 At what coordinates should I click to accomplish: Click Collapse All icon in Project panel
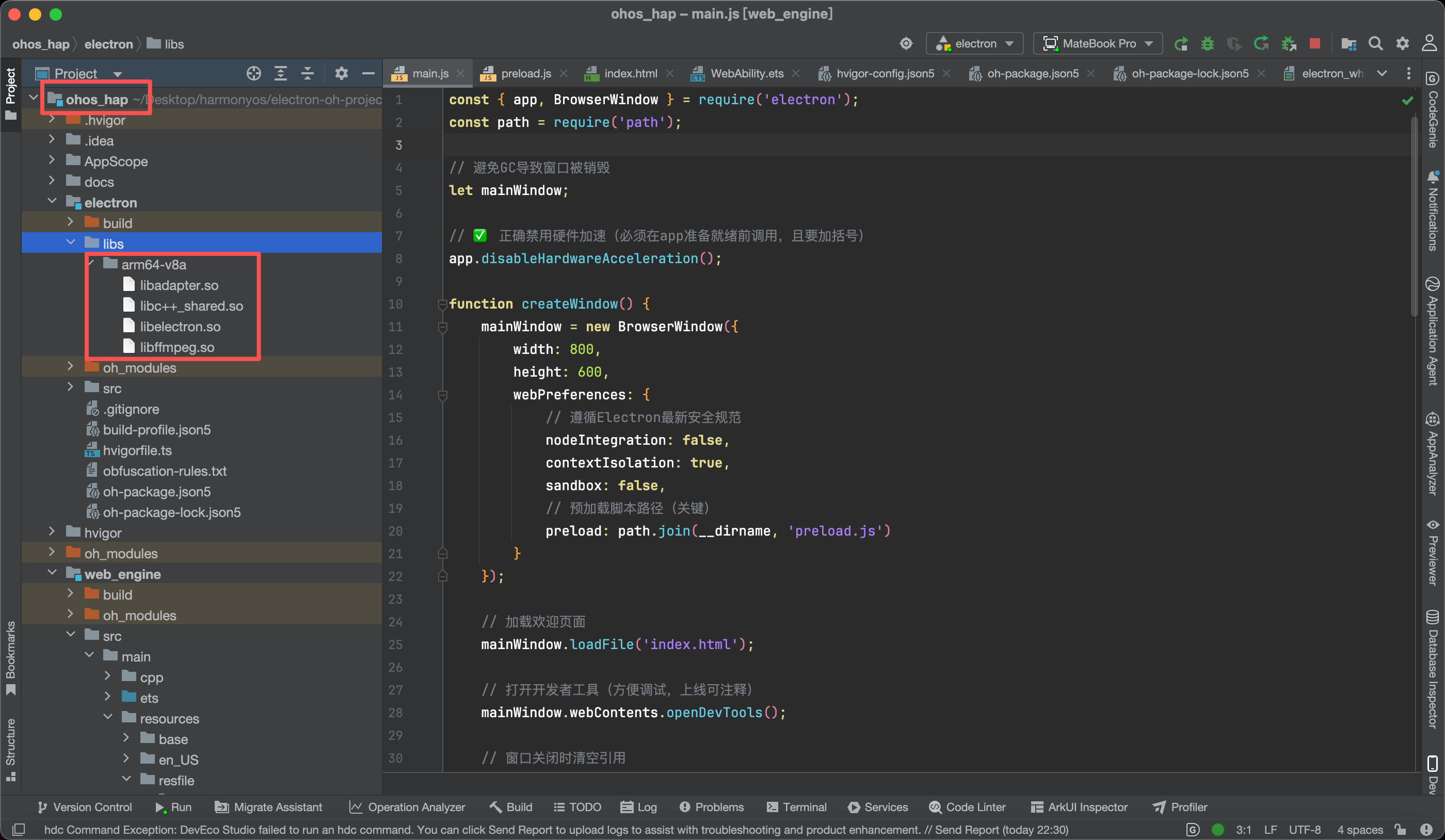tap(308, 73)
